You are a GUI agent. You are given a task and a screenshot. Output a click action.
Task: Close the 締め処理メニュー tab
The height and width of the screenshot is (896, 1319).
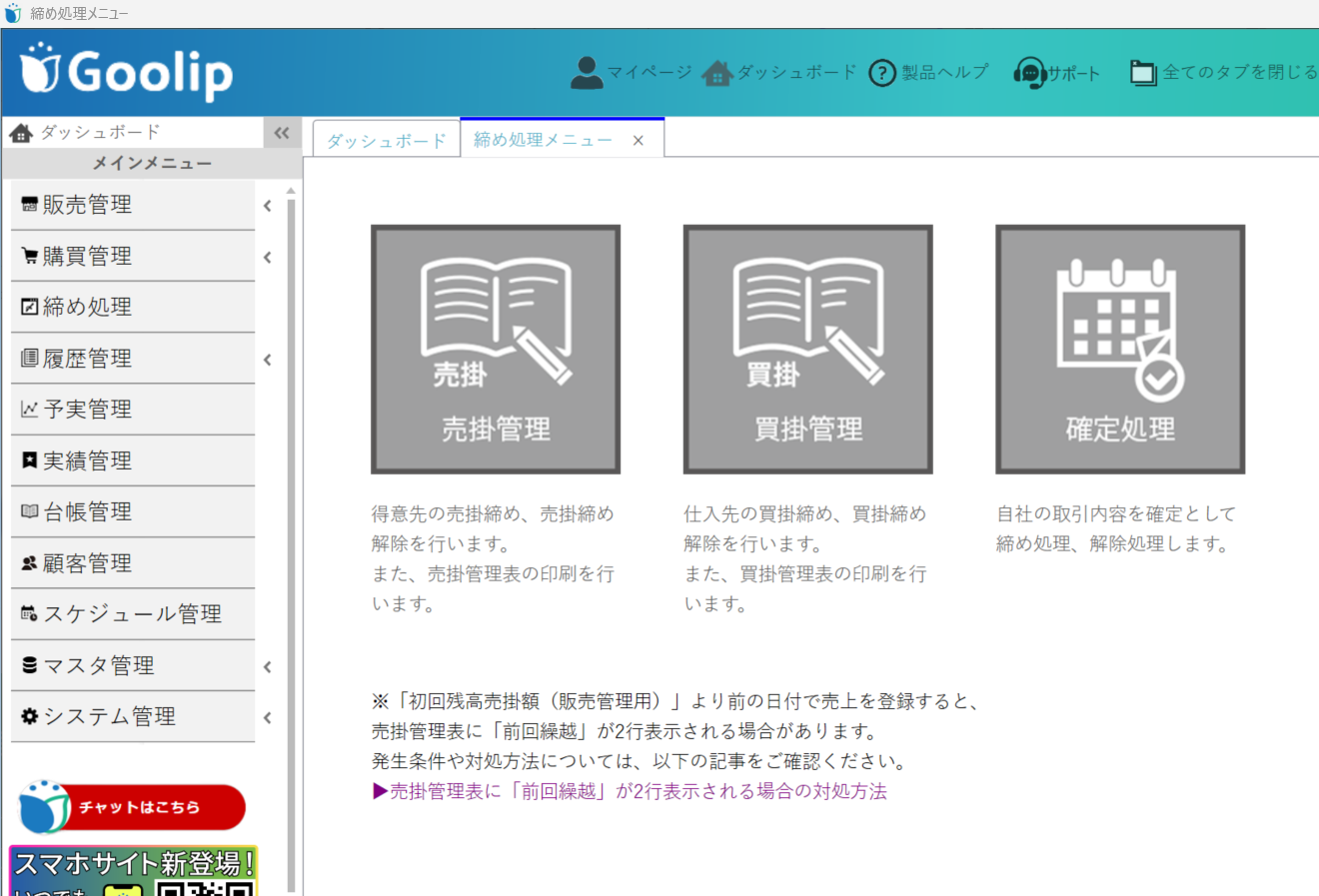pos(639,141)
